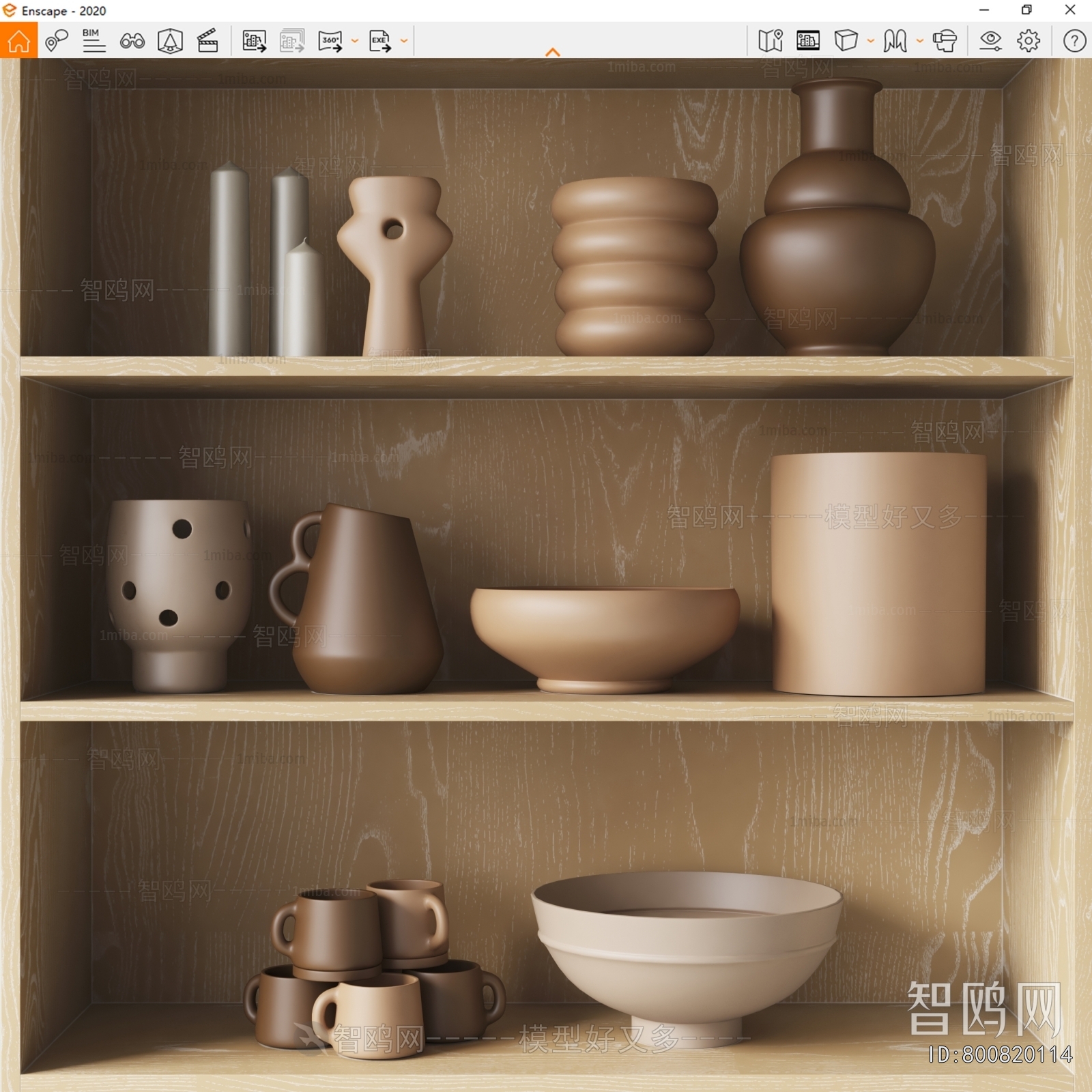
Task: Click the Batch Rendering icon
Action: point(292,41)
